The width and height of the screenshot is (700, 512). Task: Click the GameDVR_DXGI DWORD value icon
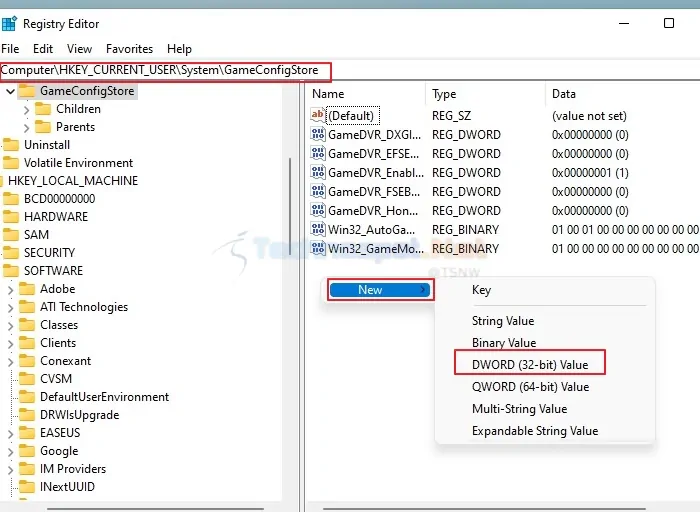click(x=318, y=134)
